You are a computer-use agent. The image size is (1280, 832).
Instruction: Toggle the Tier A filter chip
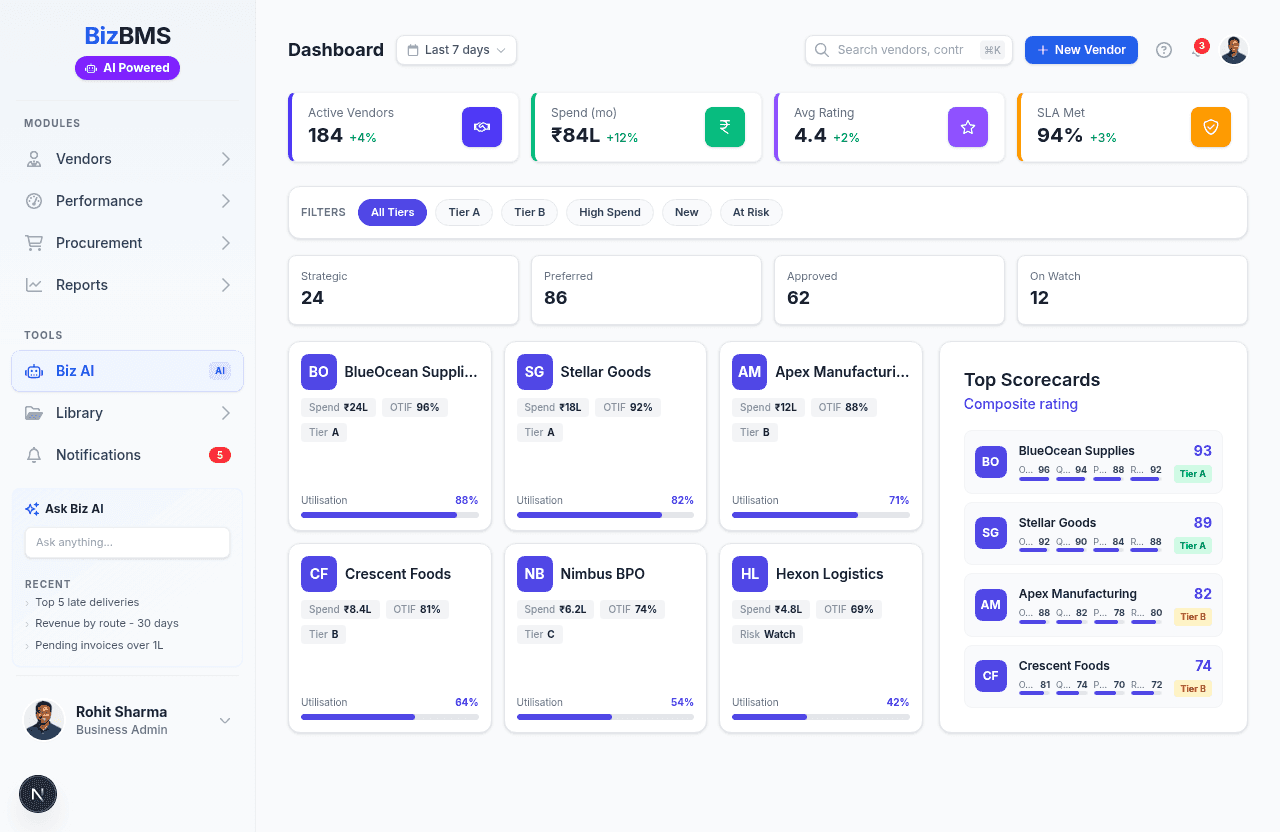[464, 212]
